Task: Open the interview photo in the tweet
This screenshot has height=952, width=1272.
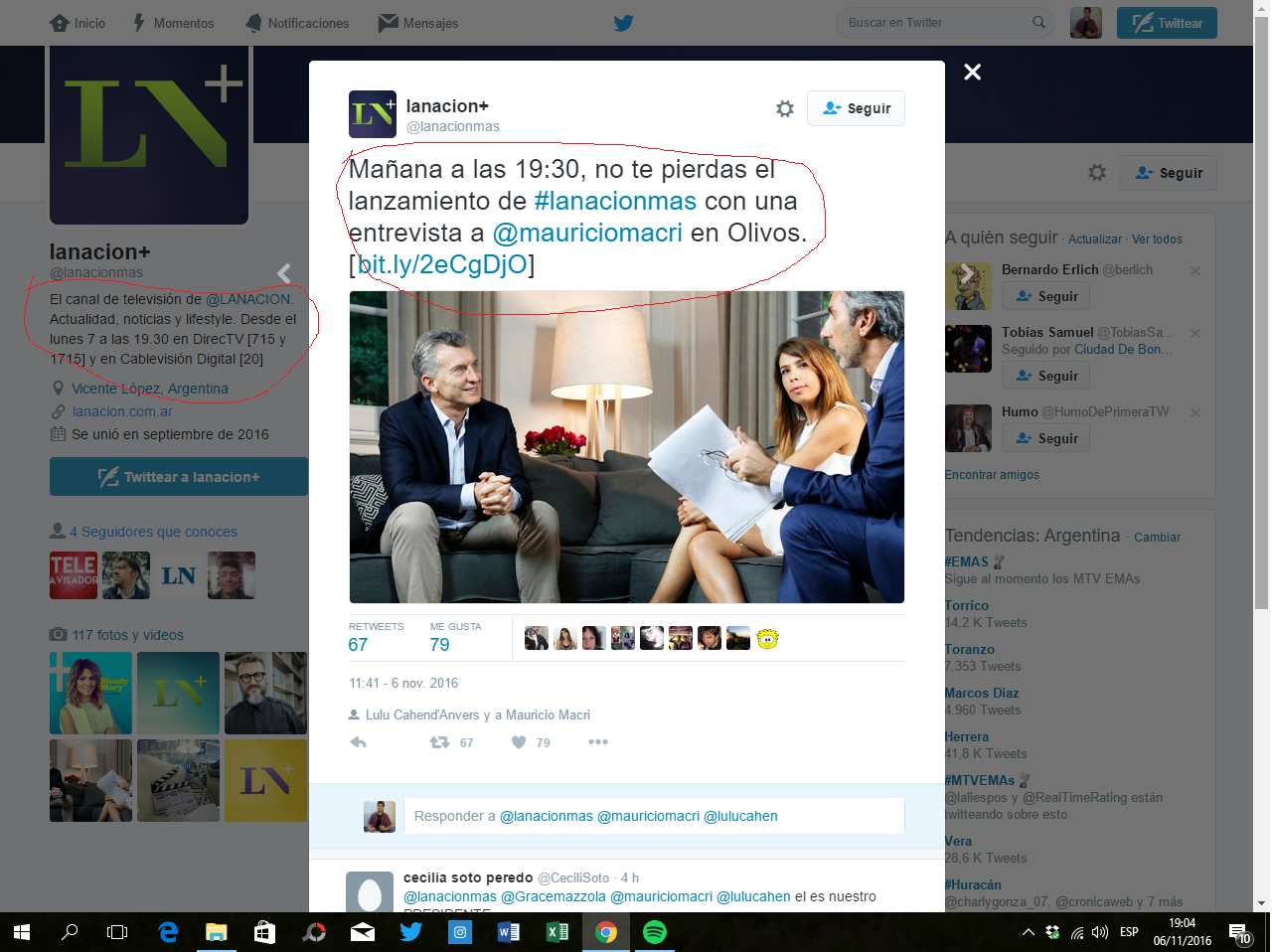Action: coord(627,447)
